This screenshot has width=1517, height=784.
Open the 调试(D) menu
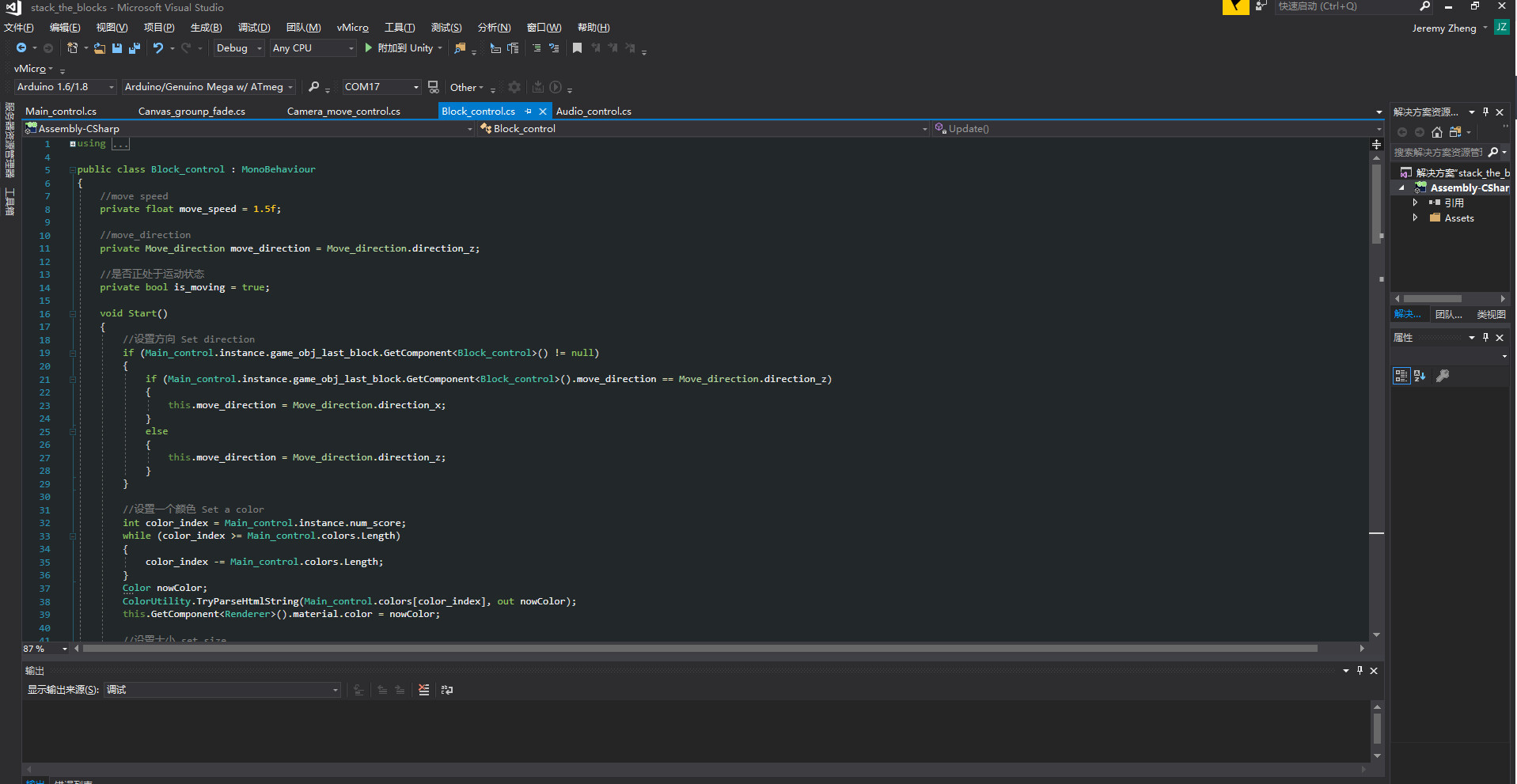(x=254, y=27)
